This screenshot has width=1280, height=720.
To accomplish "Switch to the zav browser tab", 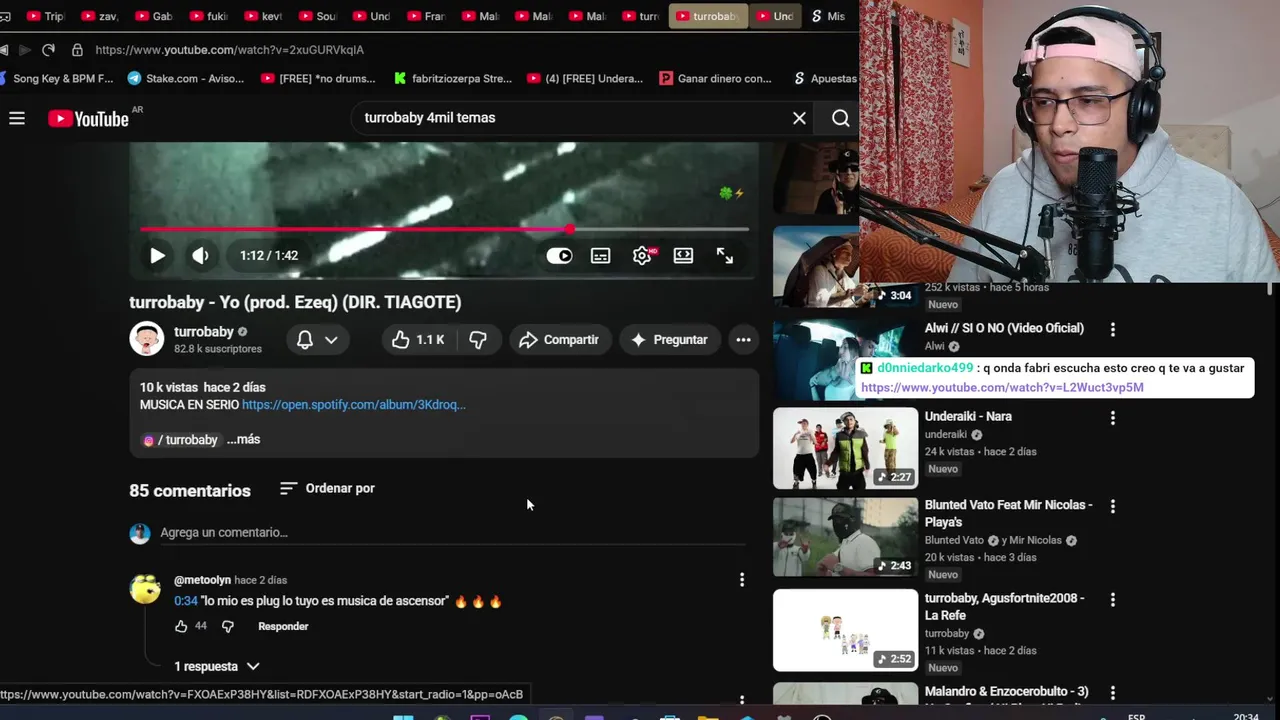I will [99, 16].
